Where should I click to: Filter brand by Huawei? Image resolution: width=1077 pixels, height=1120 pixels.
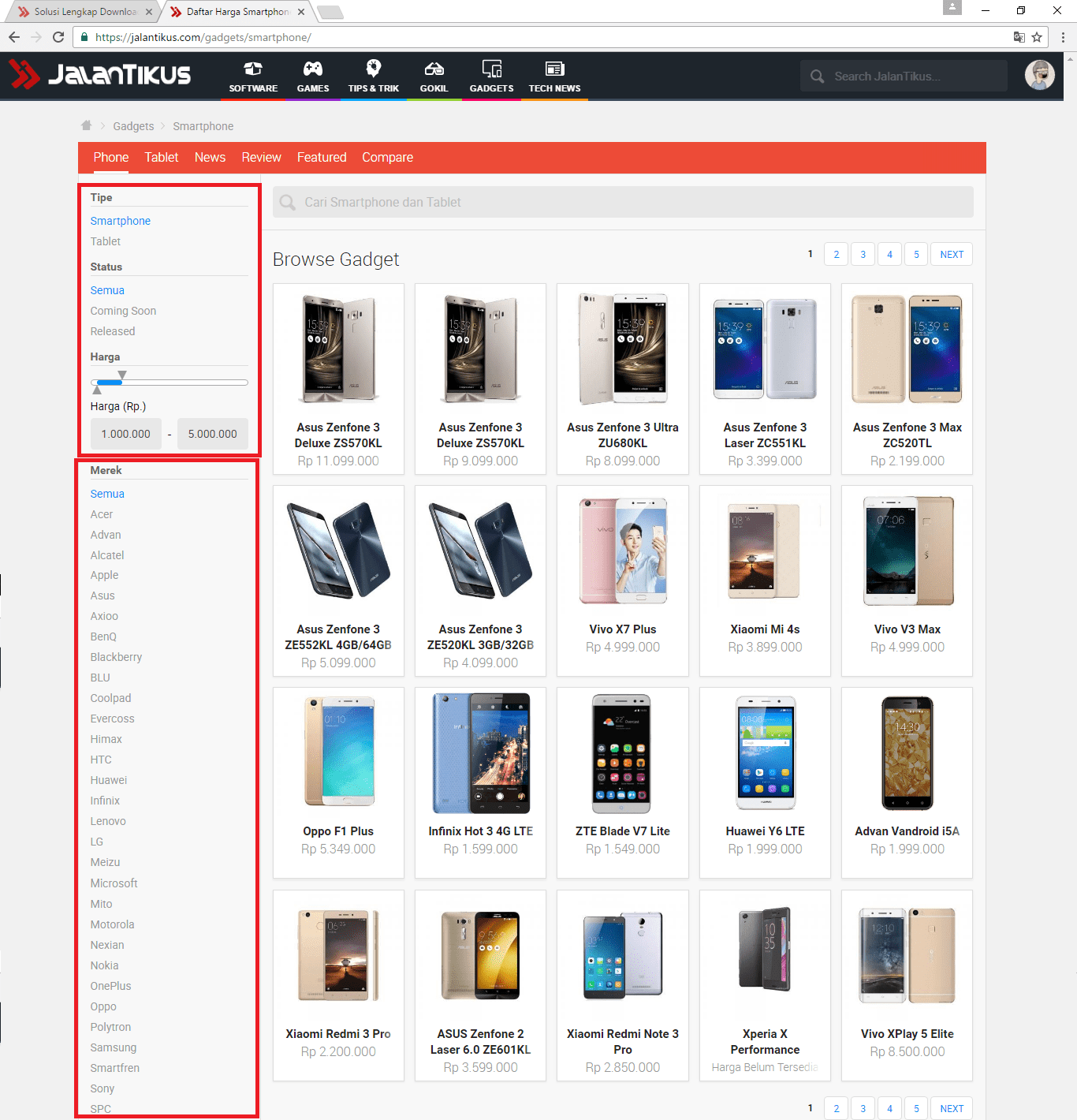click(109, 780)
